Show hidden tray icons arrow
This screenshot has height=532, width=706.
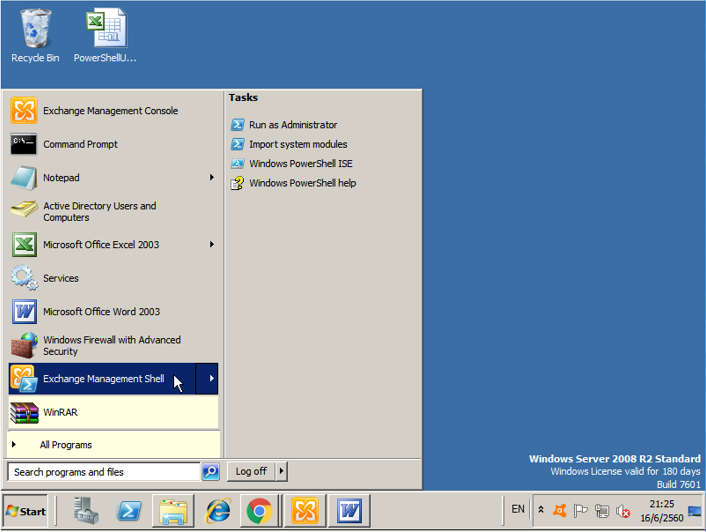(541, 509)
